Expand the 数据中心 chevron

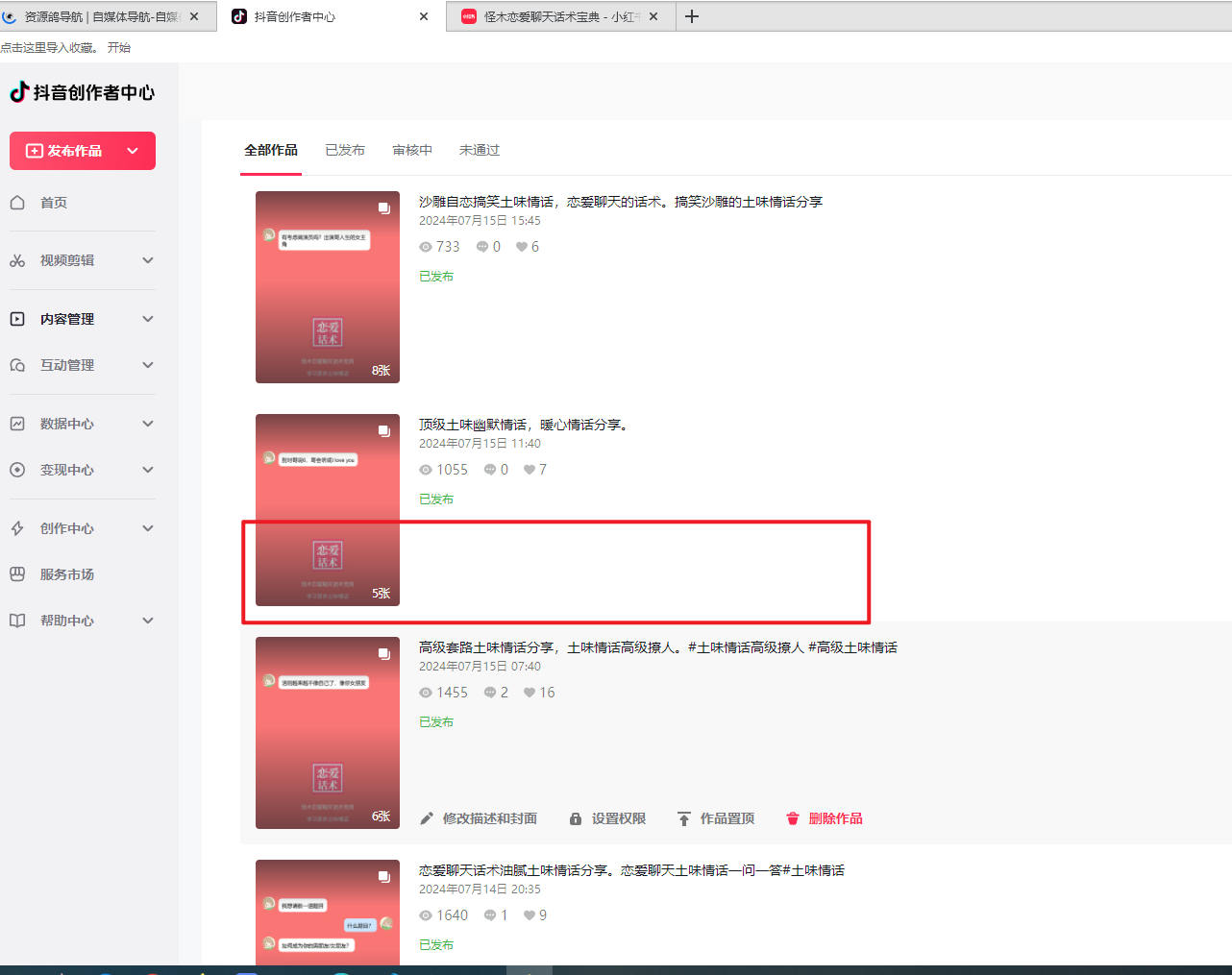pyautogui.click(x=148, y=424)
